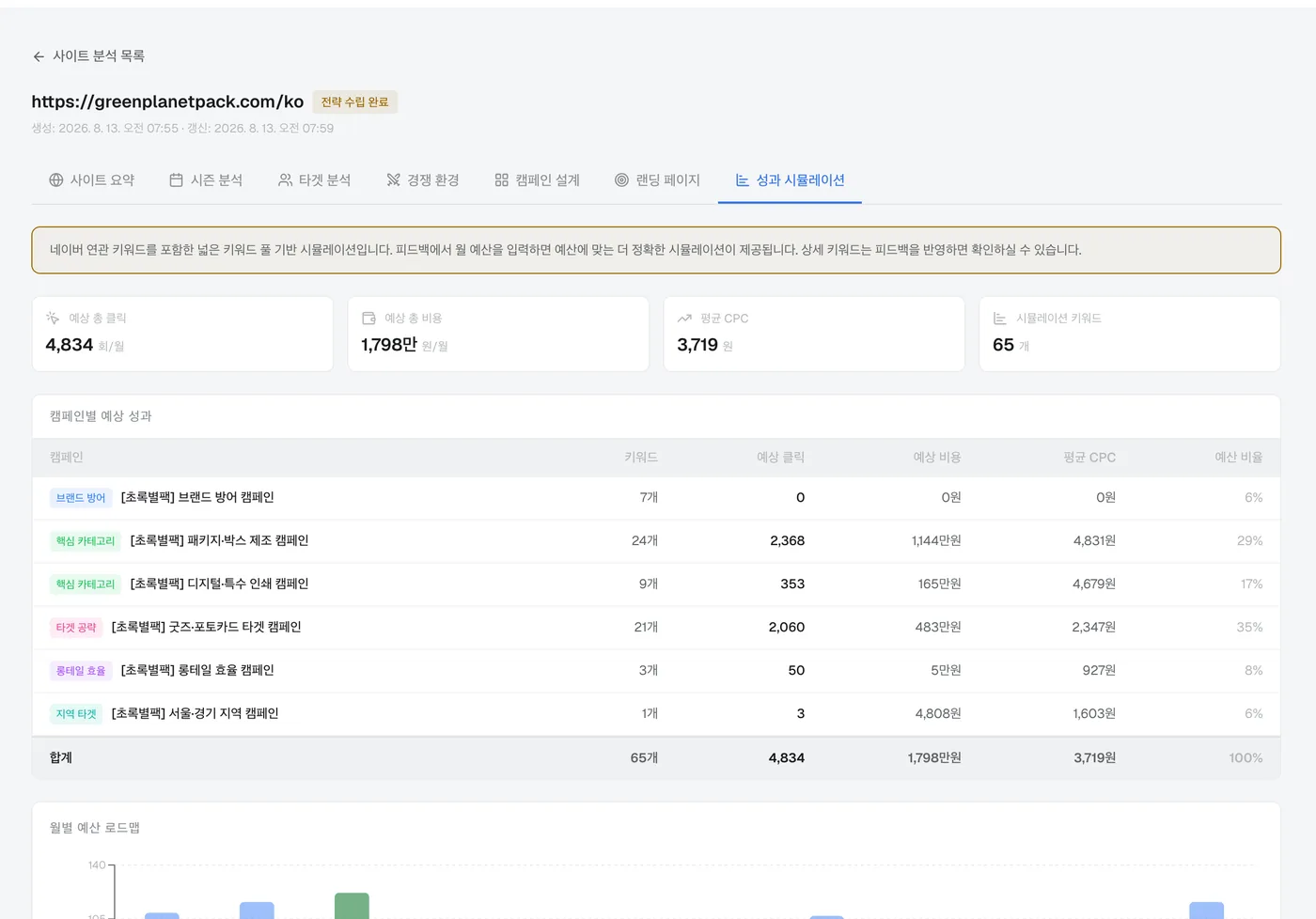Click the grid icon for 캠페인 설계
This screenshot has height=919, width=1316.
click(x=502, y=179)
